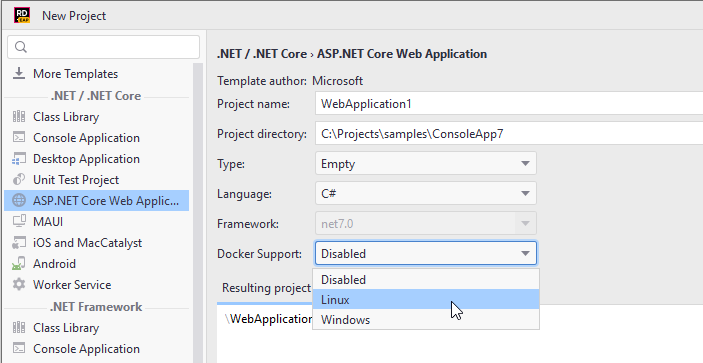
Task: Click the Rider RD logo icon
Action: point(22,15)
